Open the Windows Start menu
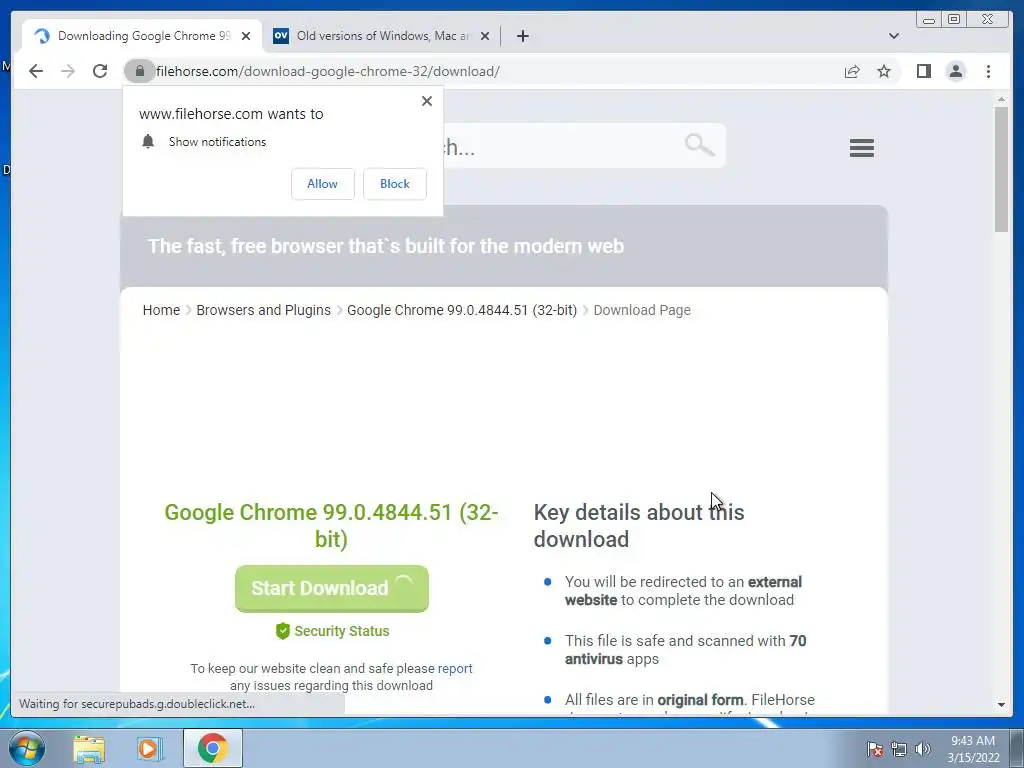Image resolution: width=1024 pixels, height=768 pixels. tap(27, 748)
